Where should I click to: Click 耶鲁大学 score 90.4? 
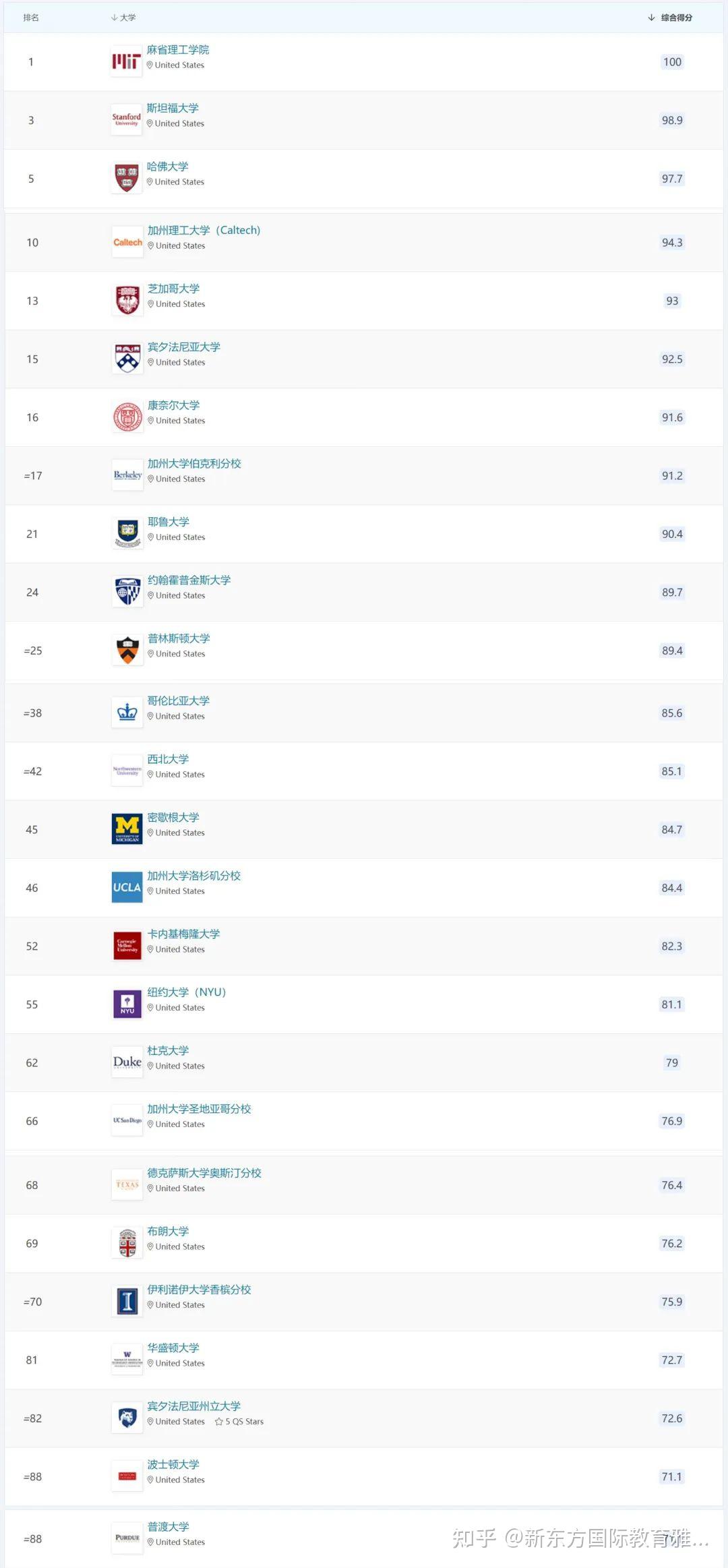[672, 534]
